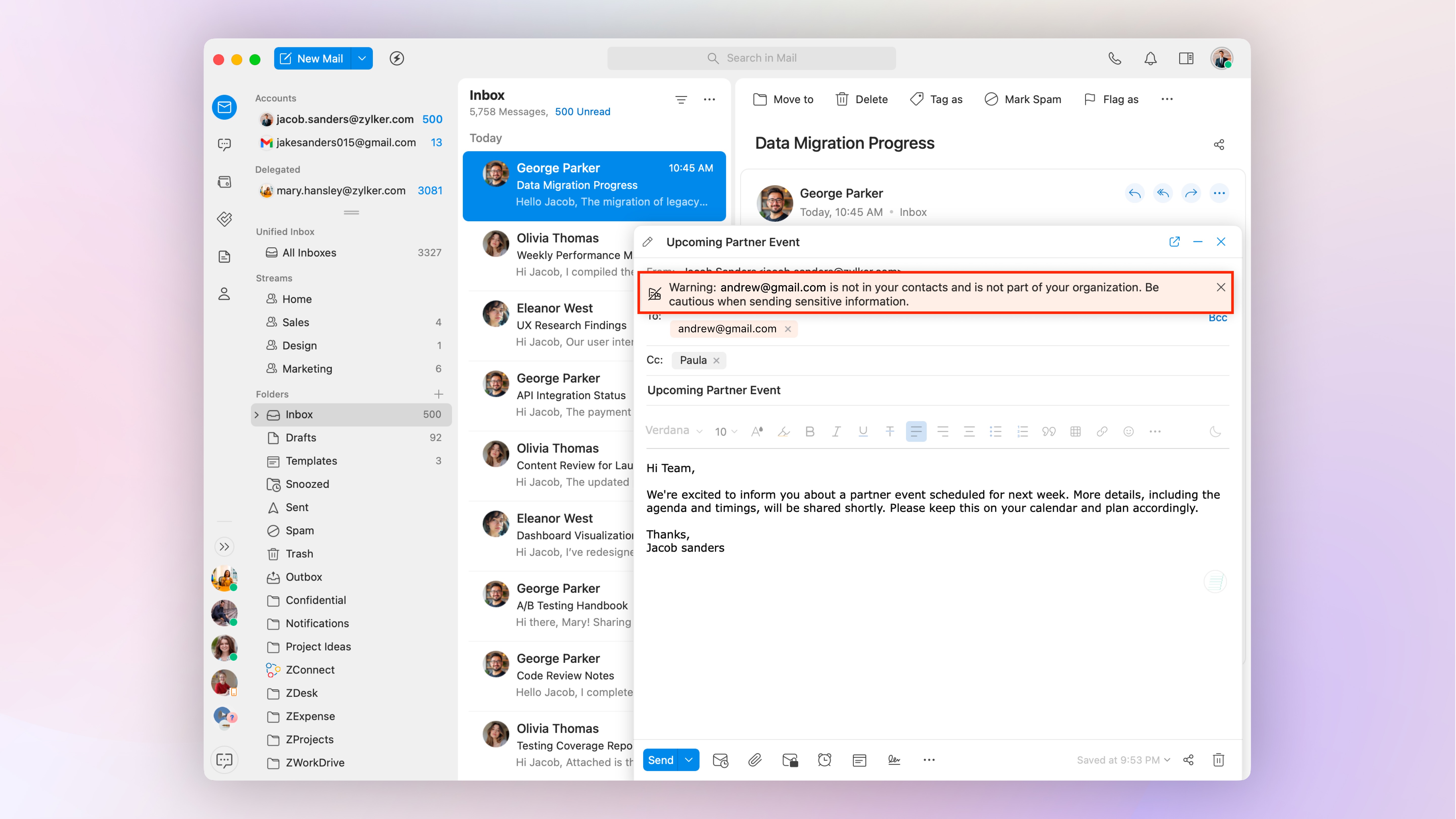Insert a table in compose toolbar
The height and width of the screenshot is (819, 1456).
pyautogui.click(x=1076, y=432)
